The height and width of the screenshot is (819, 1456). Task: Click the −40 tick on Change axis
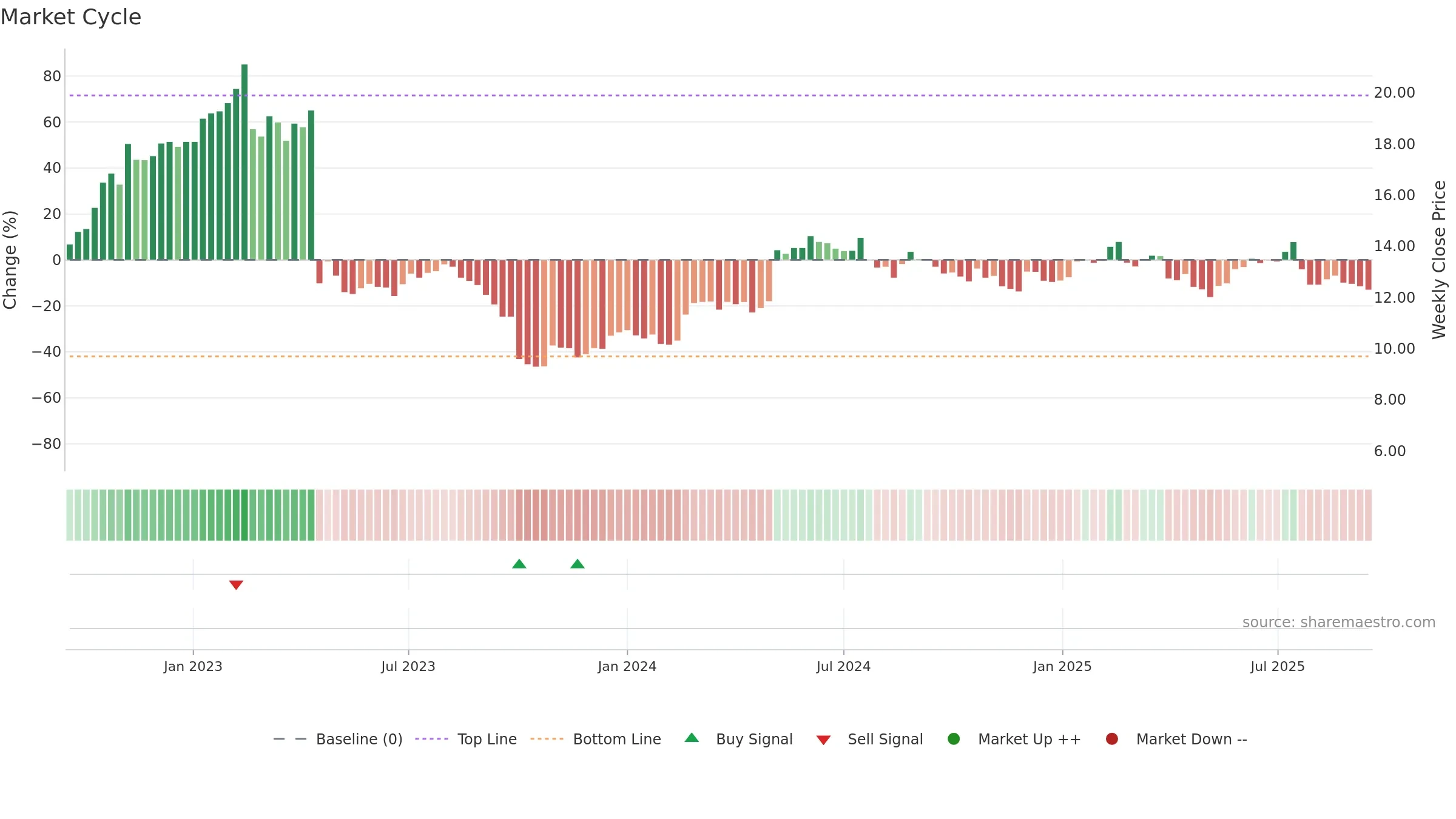(x=47, y=351)
